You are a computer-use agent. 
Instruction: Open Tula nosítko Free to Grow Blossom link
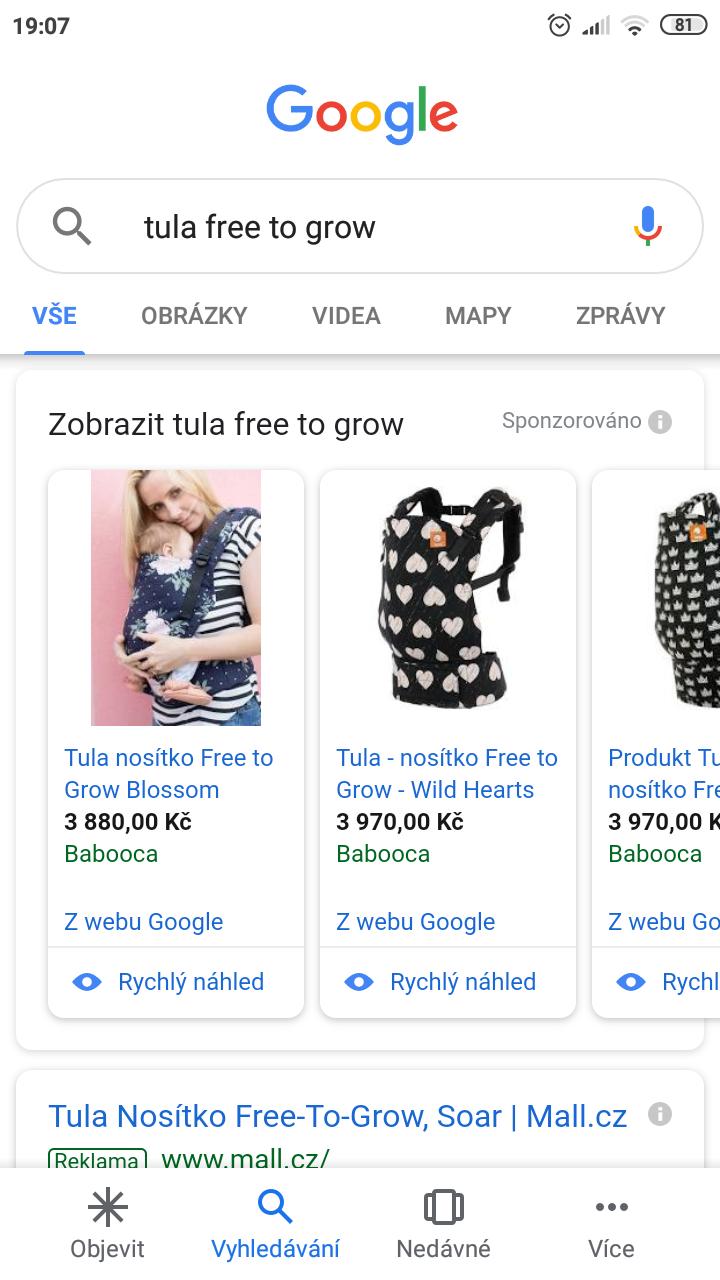coord(169,773)
